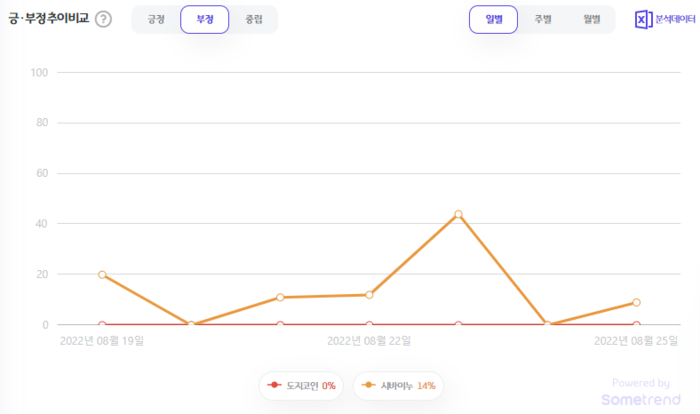Click the orange data point on 08월 22일

coord(369,295)
